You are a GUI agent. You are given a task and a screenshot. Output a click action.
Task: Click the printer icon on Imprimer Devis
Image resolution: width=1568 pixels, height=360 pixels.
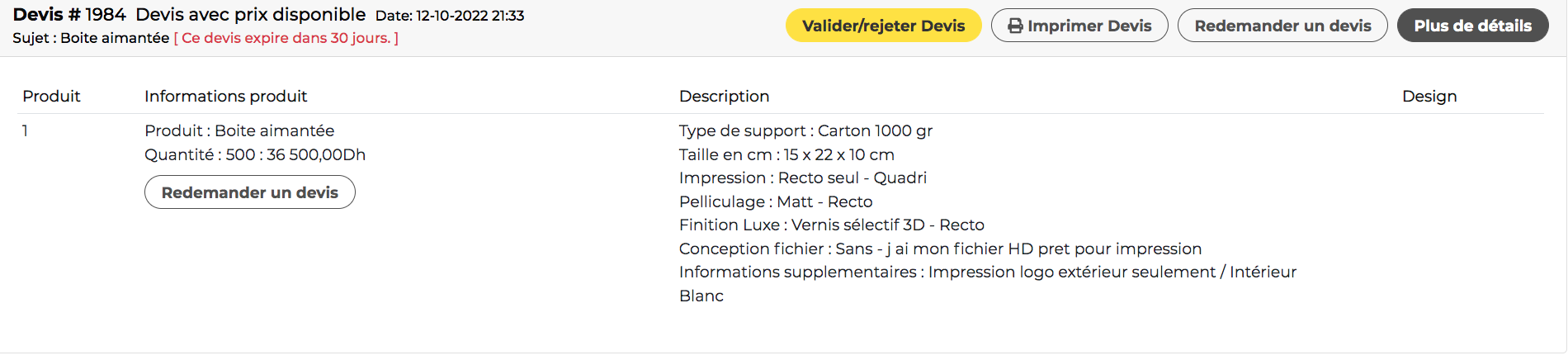click(1015, 26)
